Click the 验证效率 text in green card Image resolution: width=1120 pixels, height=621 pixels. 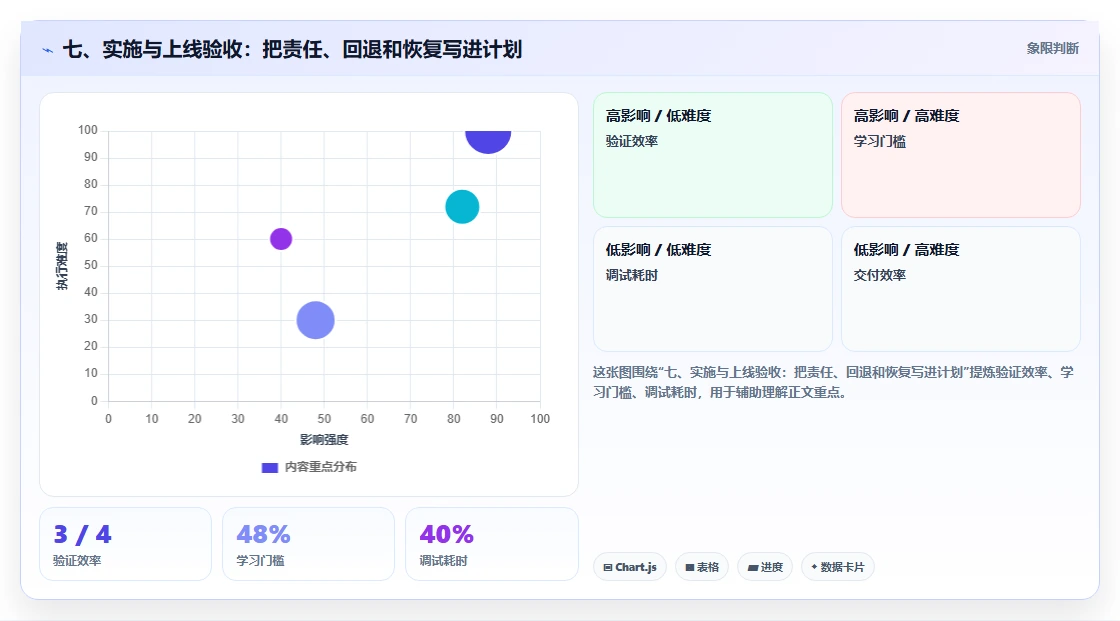[631, 141]
